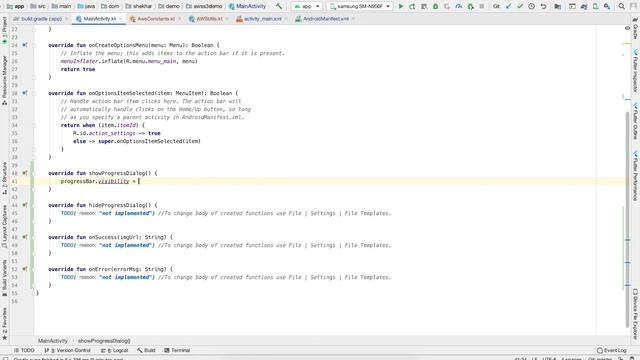Collapse the onSuccess function fold marker
This screenshot has width=640, height=360.
[34, 237]
